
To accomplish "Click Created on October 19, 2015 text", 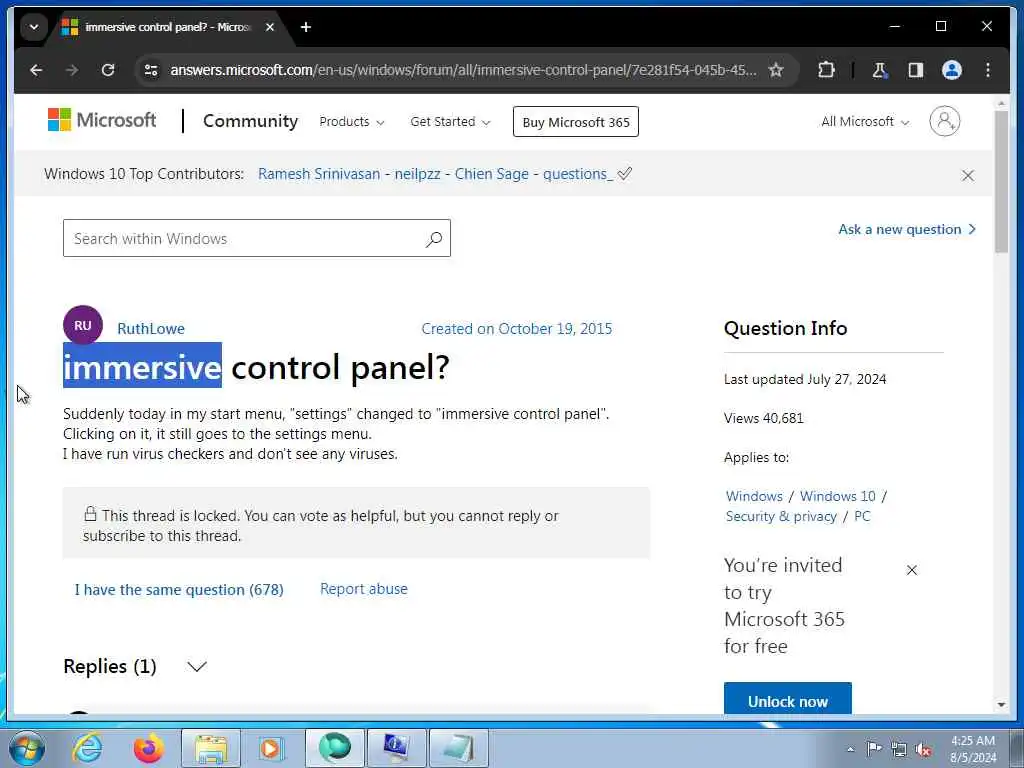I will coord(517,328).
